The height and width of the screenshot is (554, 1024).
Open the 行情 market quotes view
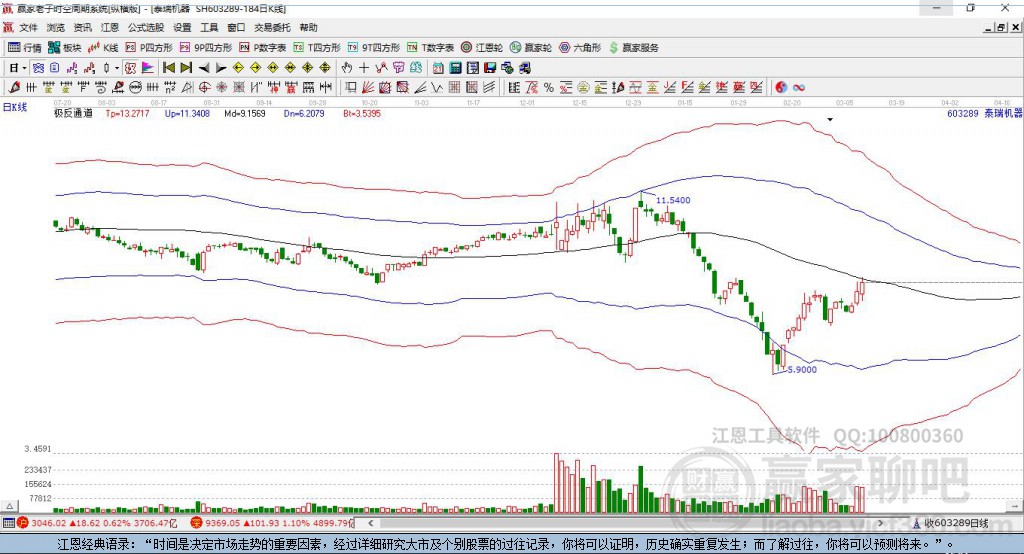coord(24,48)
